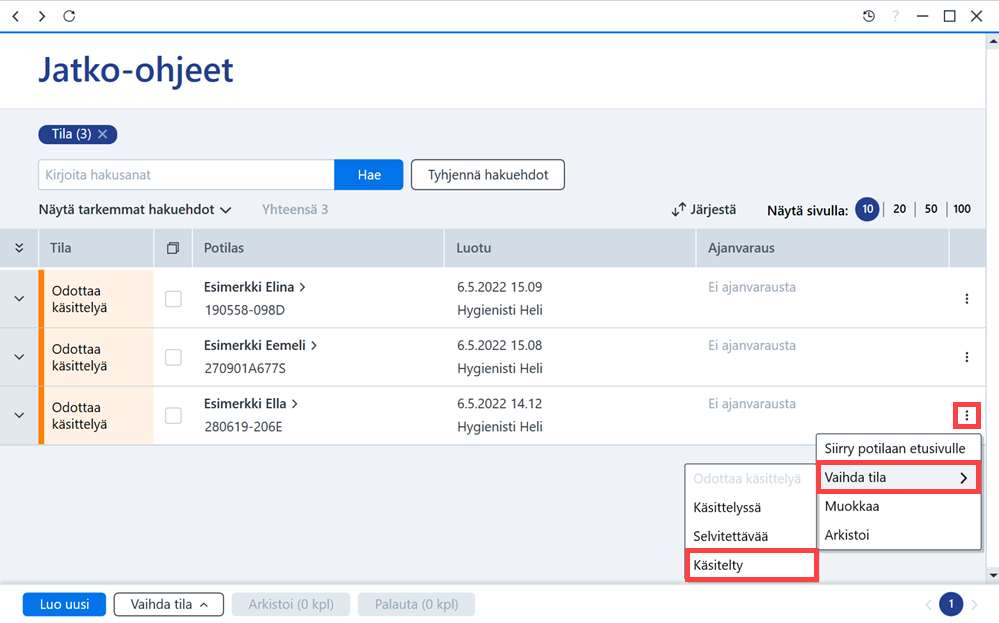Open the bottom Vaihda tila dropdown
999x623 pixels.
coord(169,605)
